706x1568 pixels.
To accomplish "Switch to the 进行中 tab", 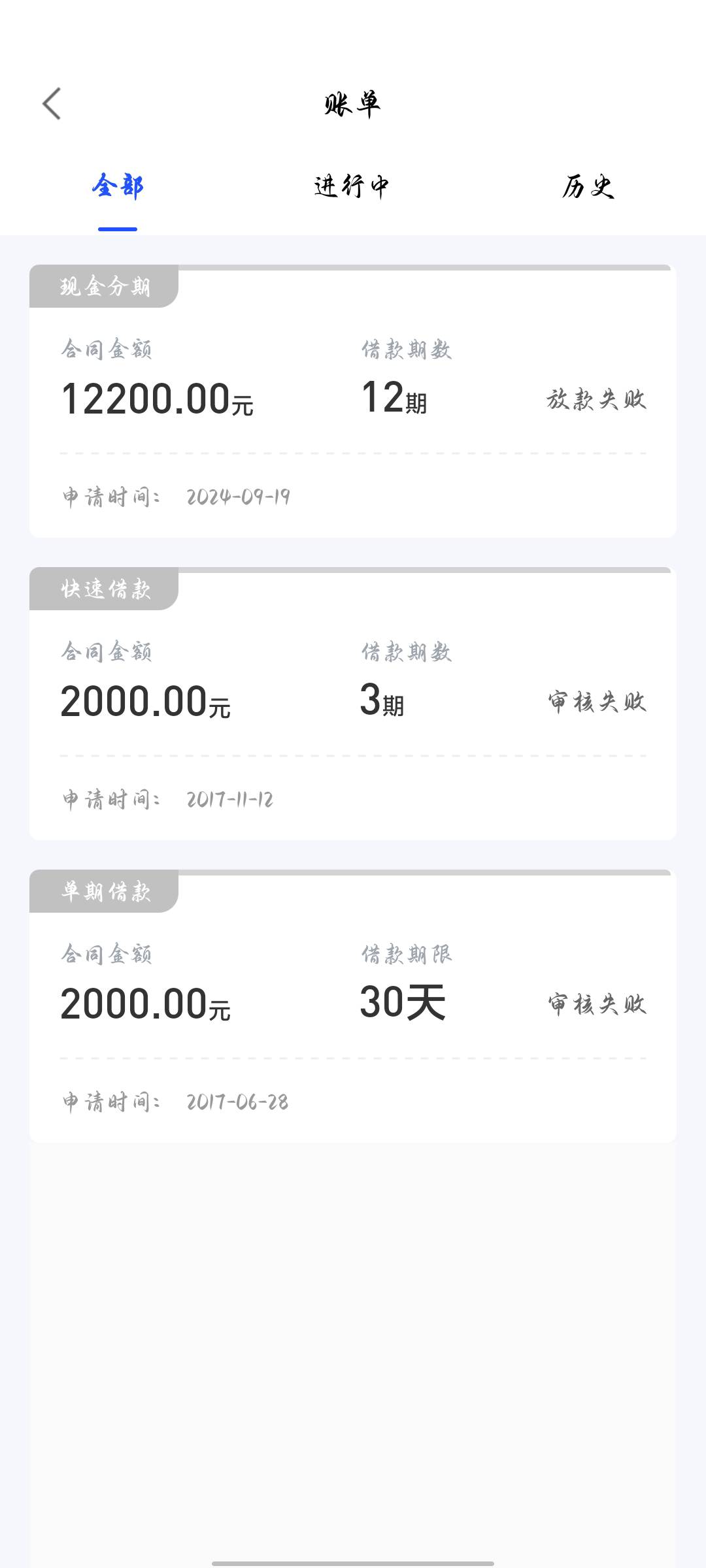I will point(352,187).
